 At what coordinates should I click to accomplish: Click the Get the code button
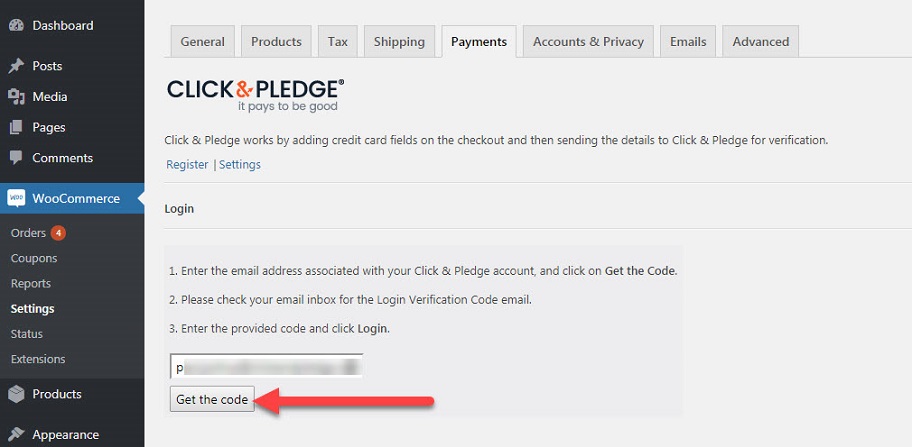tap(212, 400)
